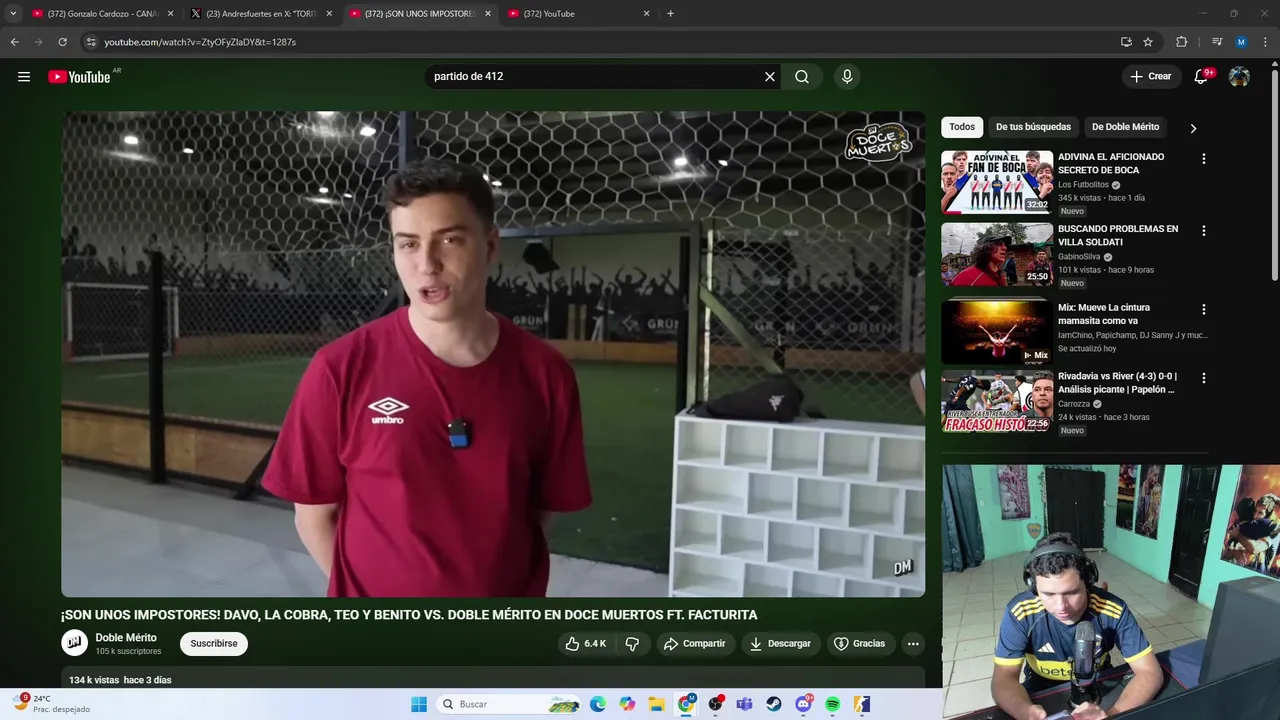Close the Gonzalo Cardozo tab

coord(170,14)
